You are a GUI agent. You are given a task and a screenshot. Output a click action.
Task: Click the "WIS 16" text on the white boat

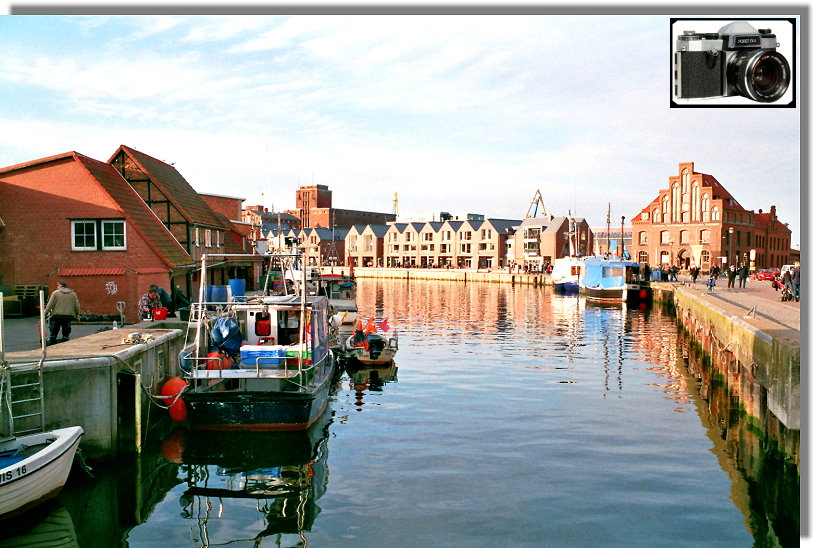click(14, 474)
